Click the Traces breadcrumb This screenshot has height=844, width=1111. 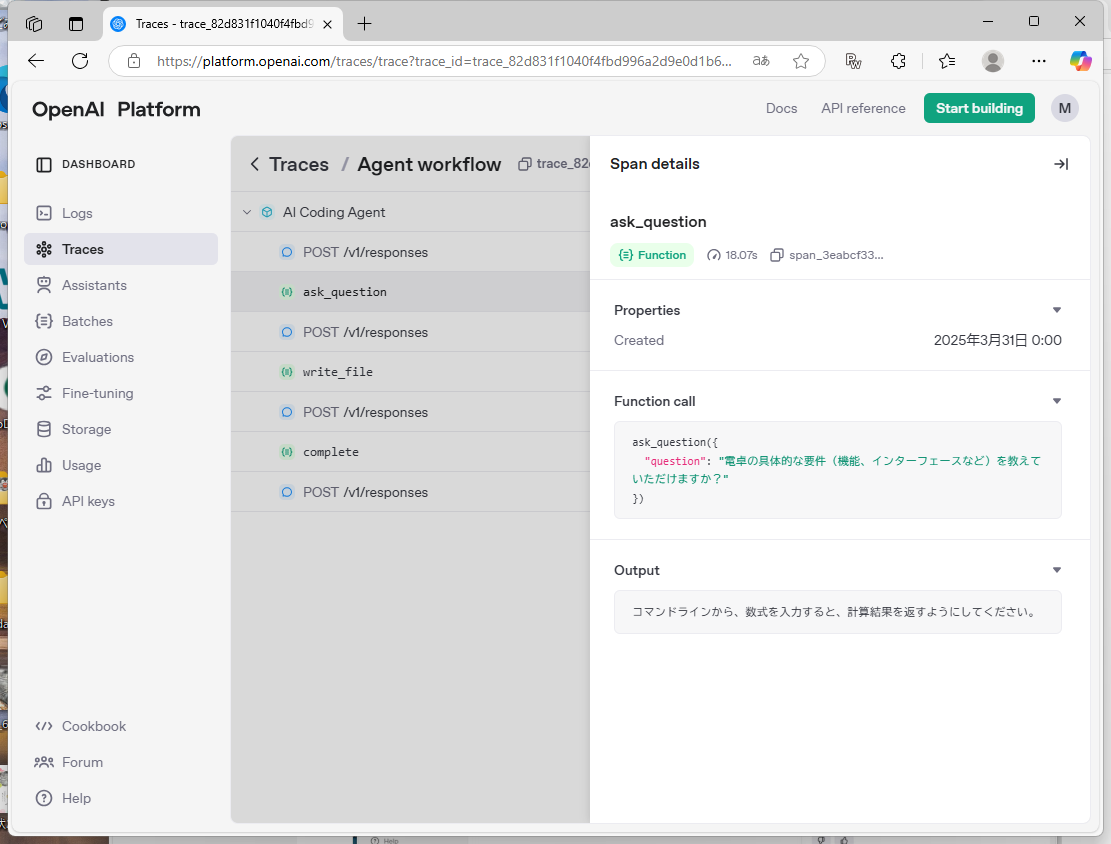299,164
